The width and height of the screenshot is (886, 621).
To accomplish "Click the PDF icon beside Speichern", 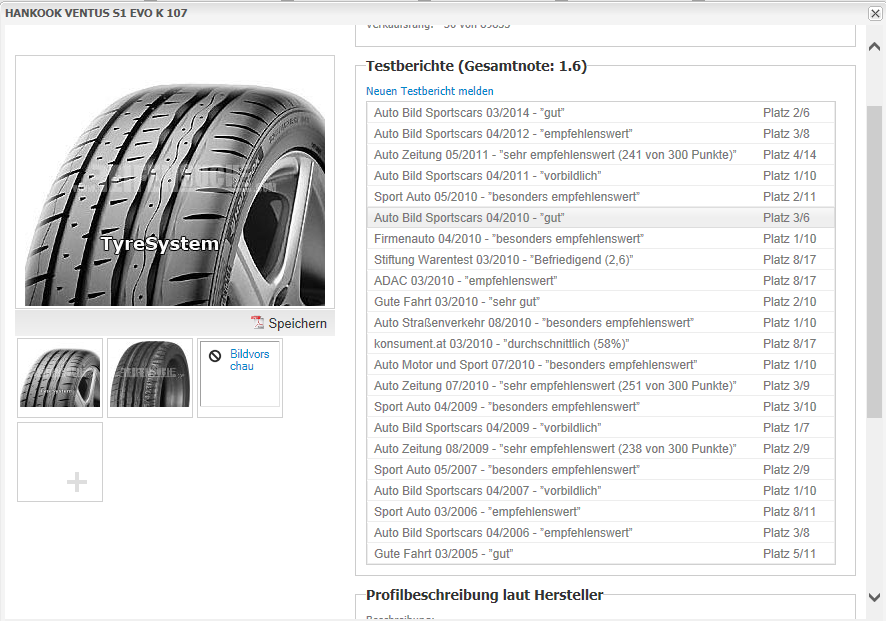I will click(257, 323).
